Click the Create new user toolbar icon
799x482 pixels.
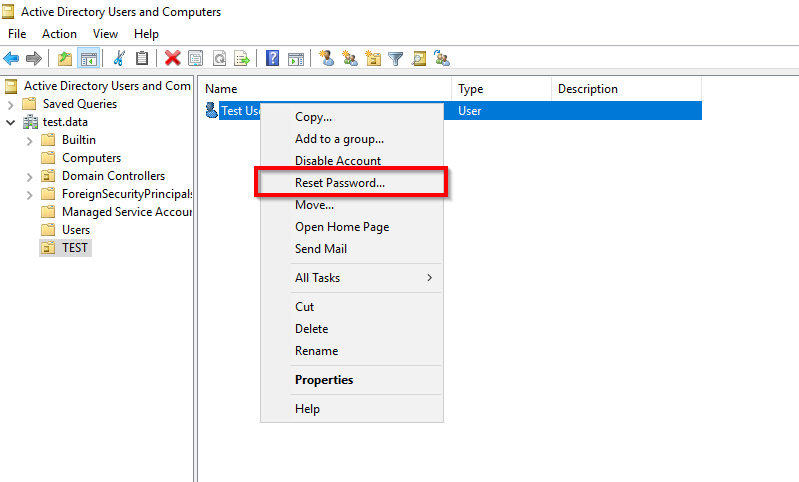pyautogui.click(x=327, y=58)
